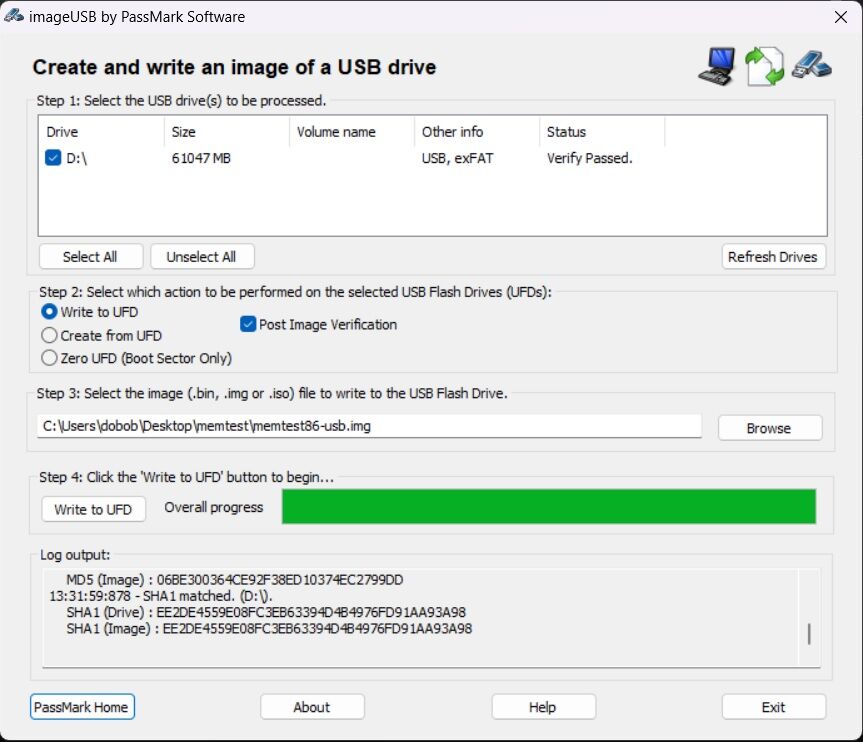
Task: Click the USB flash drive header icon
Action: point(812,64)
